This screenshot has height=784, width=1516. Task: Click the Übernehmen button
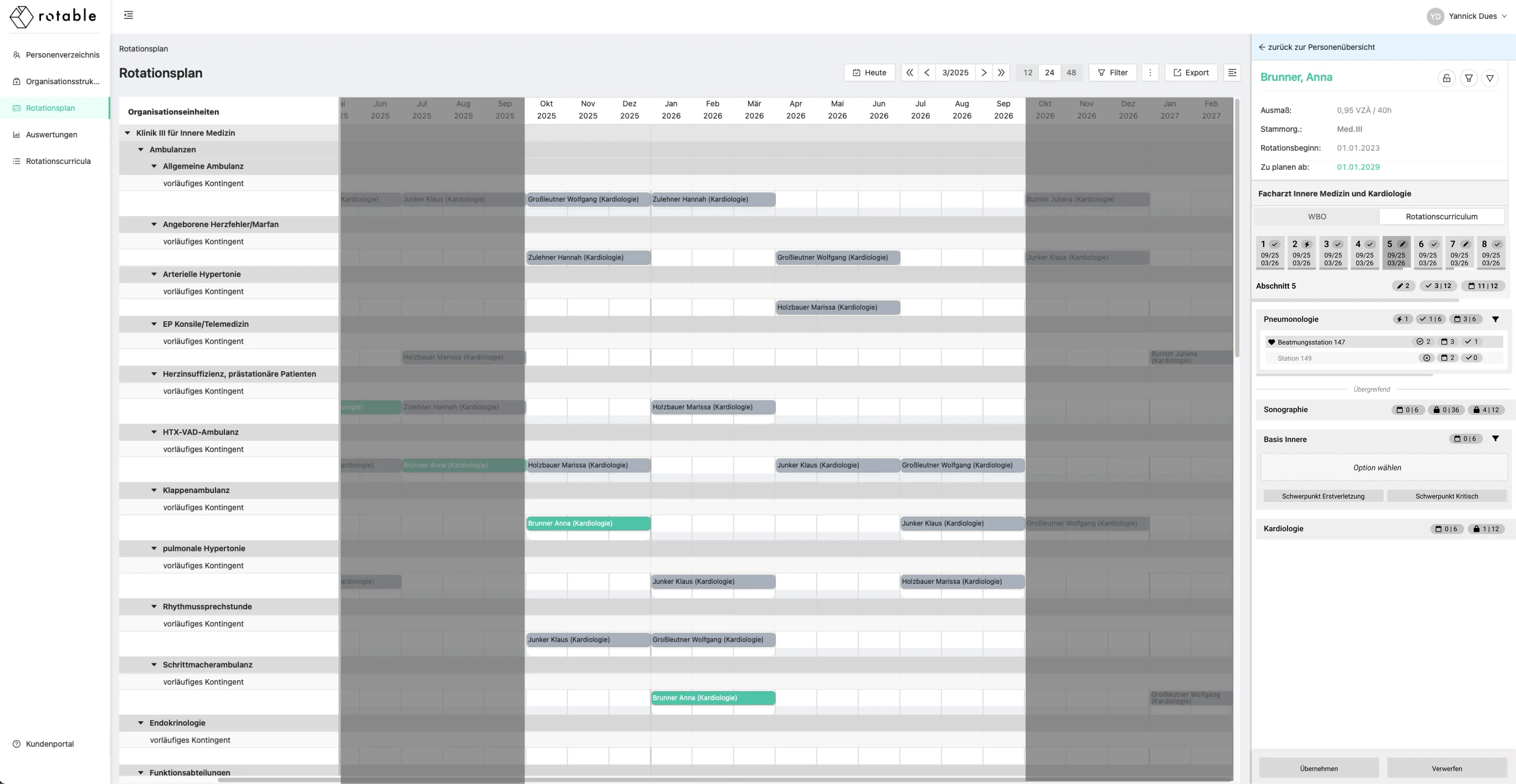(x=1318, y=768)
